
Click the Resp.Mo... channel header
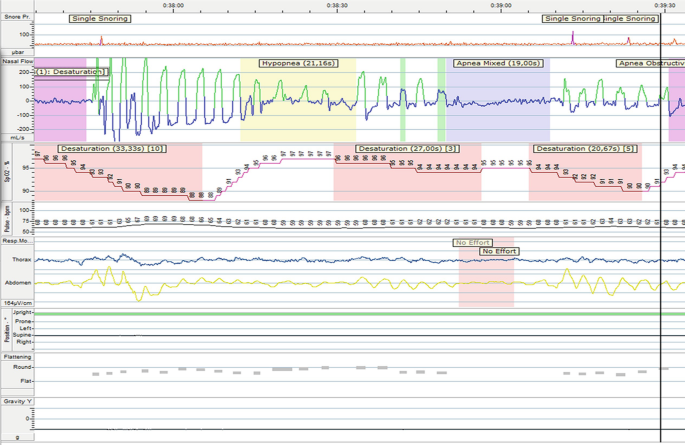(x=17, y=241)
